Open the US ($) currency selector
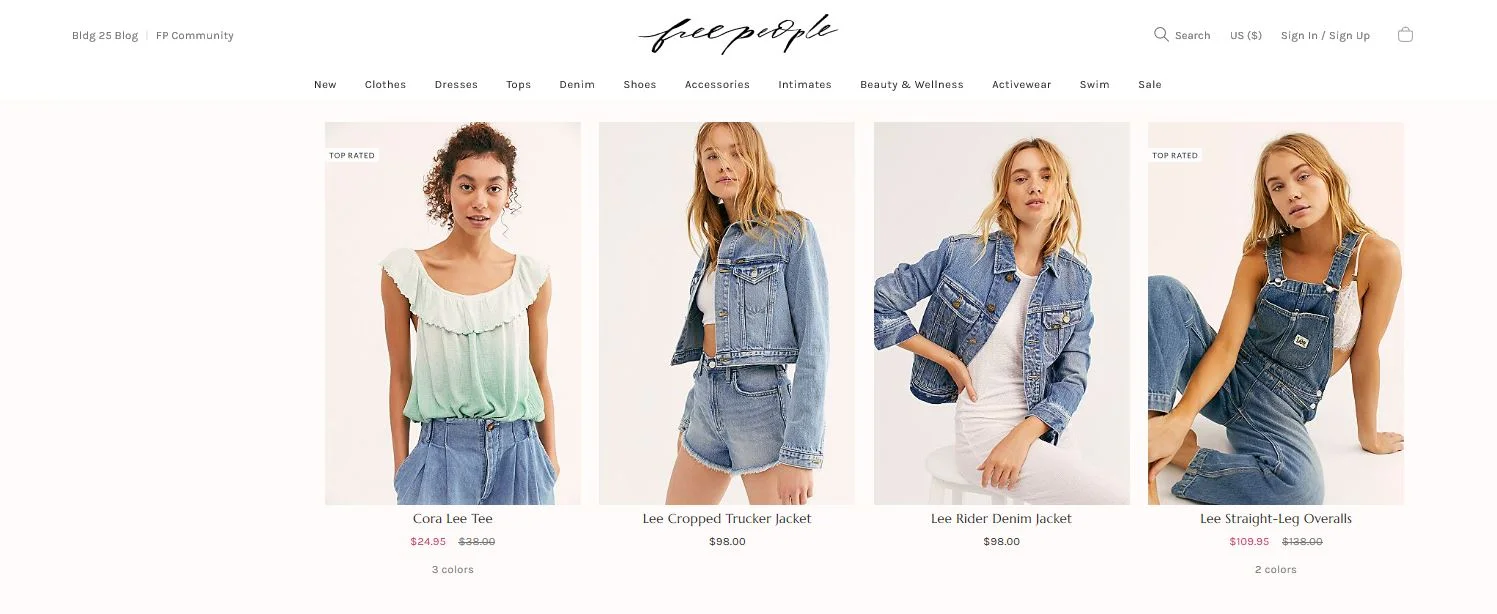 coord(1246,35)
